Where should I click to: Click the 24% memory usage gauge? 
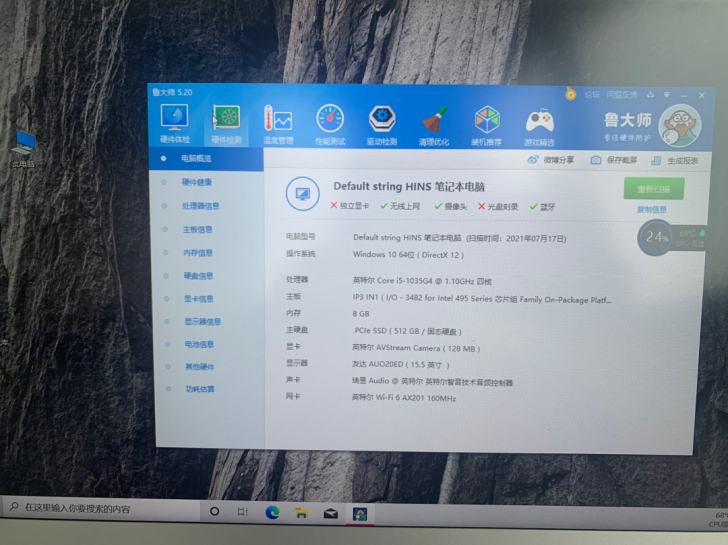click(656, 237)
